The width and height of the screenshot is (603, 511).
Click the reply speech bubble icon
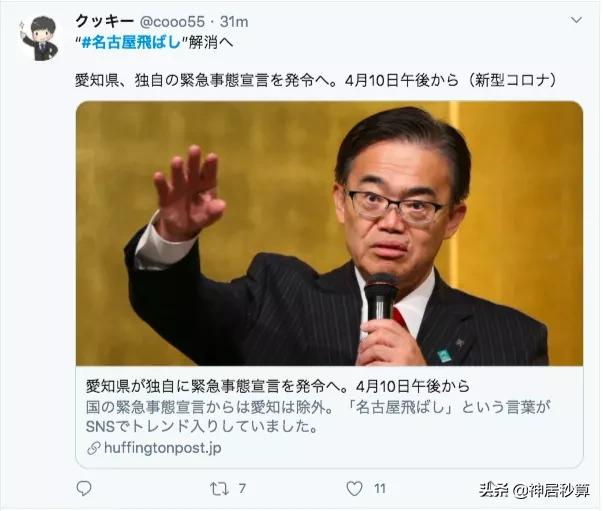(x=84, y=488)
